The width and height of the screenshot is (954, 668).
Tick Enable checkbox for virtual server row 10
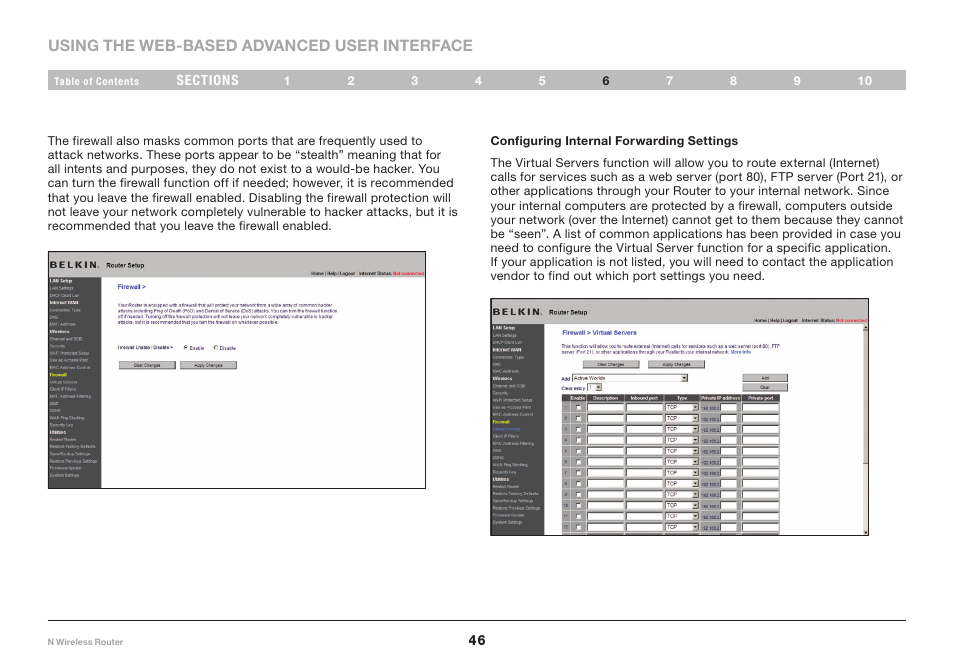coord(578,506)
